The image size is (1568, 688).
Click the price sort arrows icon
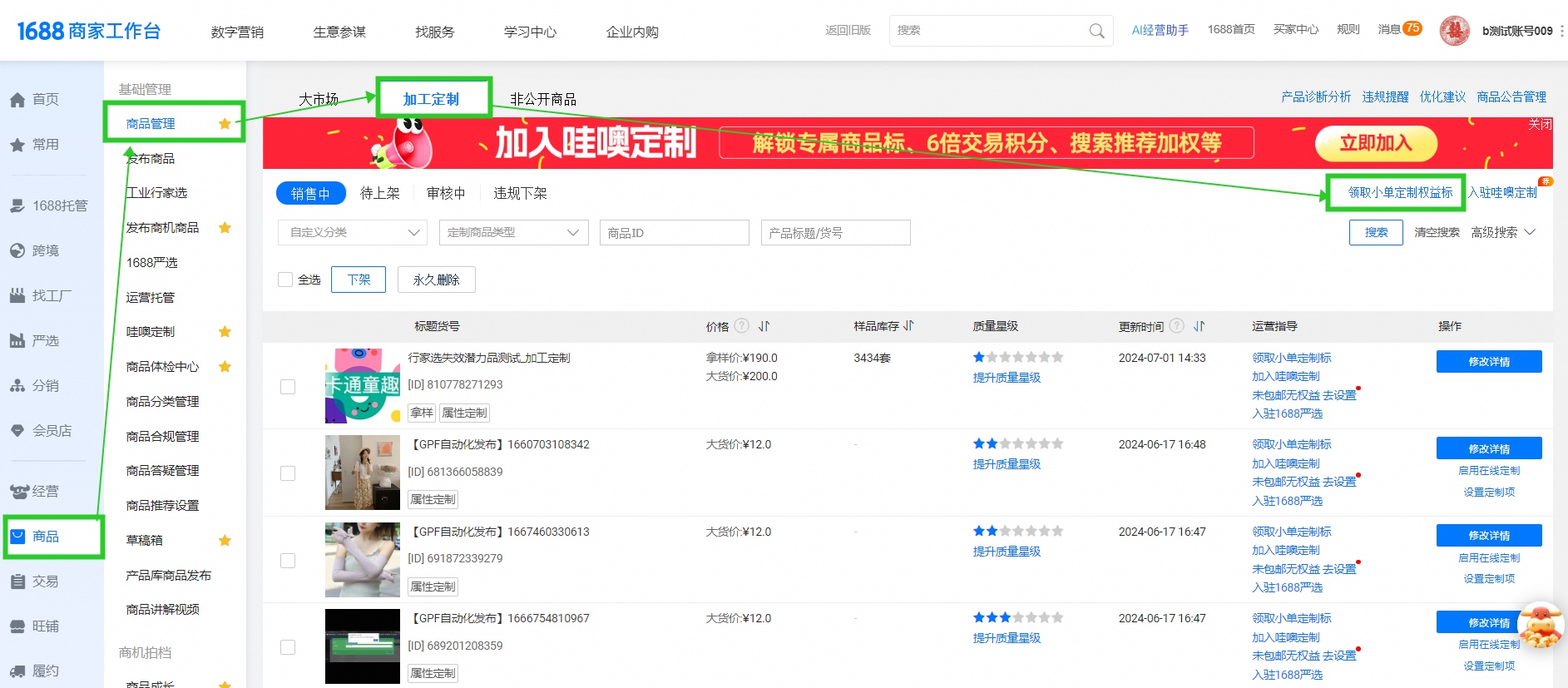pos(764,326)
